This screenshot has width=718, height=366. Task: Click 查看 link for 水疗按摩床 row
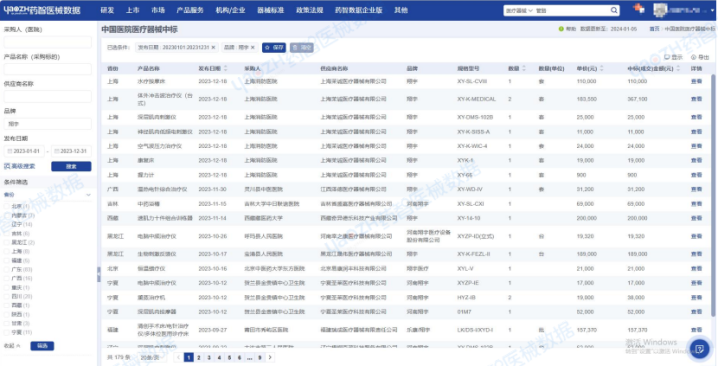696,81
